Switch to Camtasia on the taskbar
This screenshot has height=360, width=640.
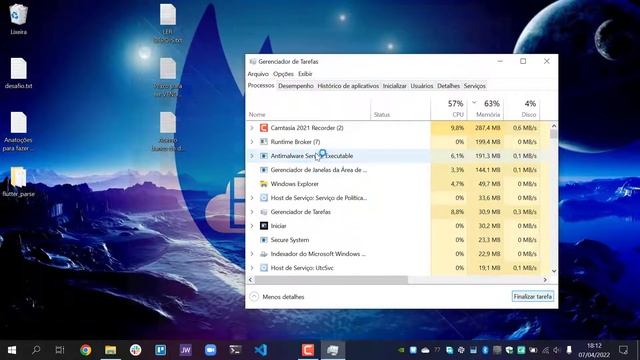tap(308, 350)
